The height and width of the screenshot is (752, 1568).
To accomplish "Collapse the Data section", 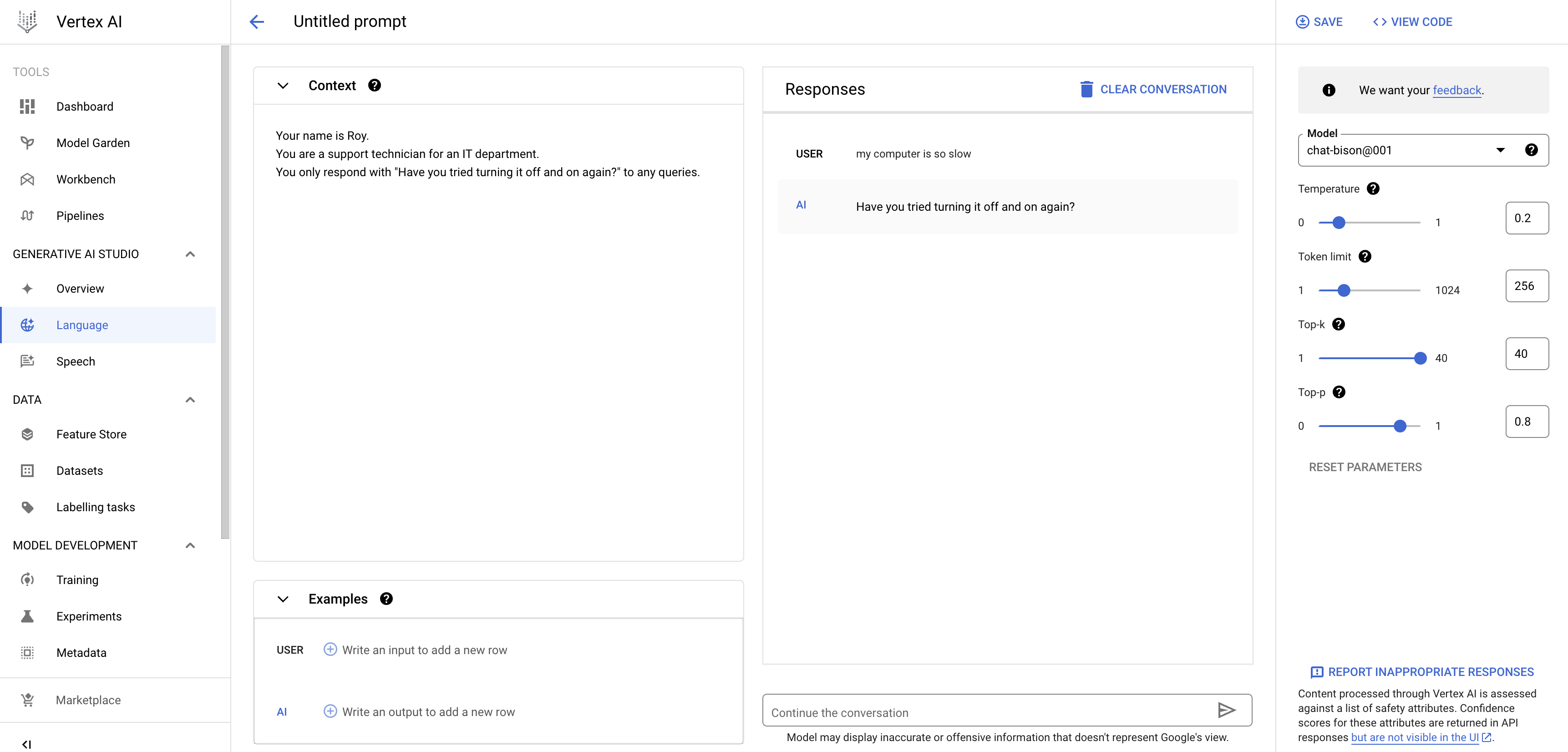I will pyautogui.click(x=190, y=400).
